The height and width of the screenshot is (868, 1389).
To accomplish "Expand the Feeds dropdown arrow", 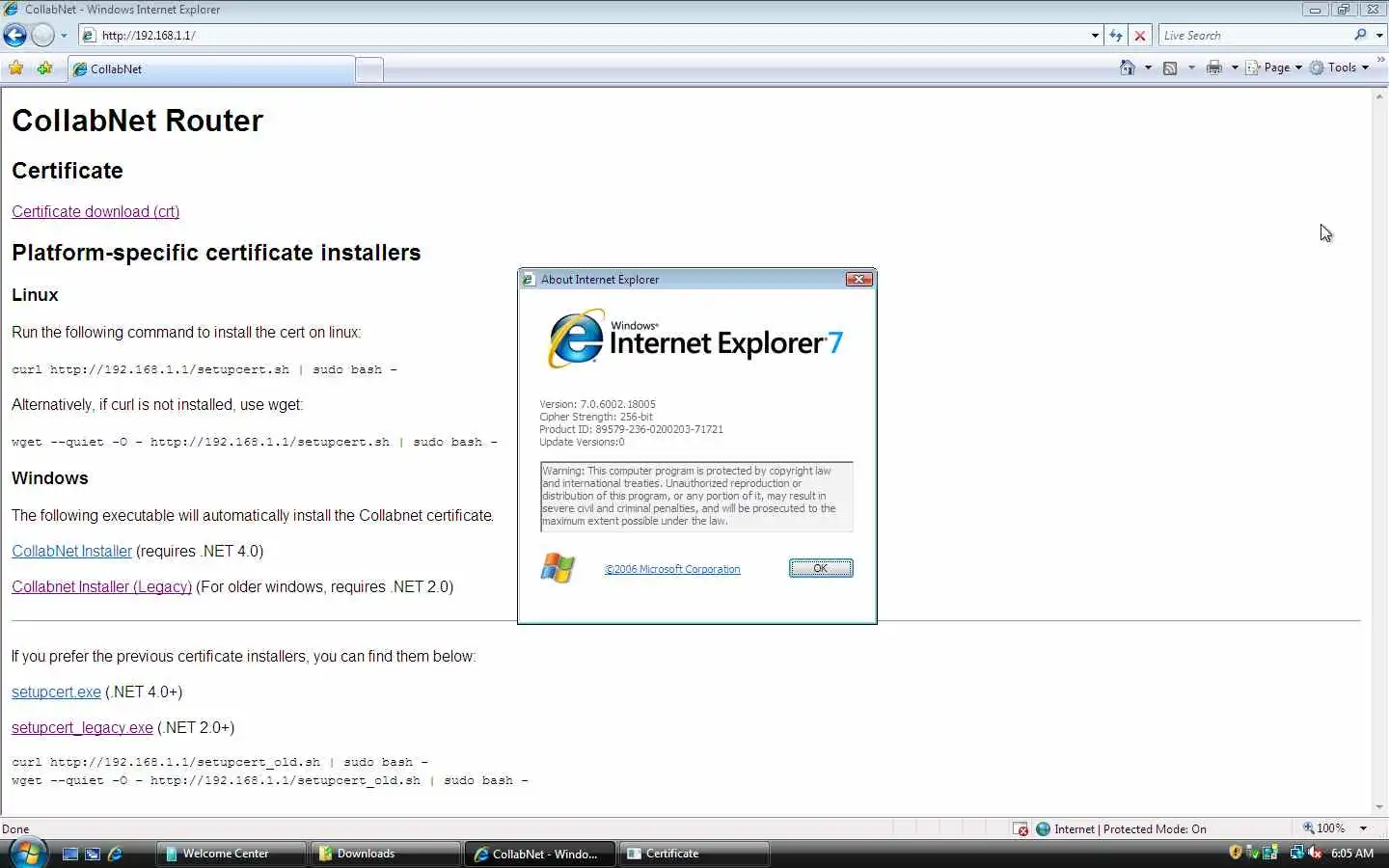I will tap(1191, 68).
